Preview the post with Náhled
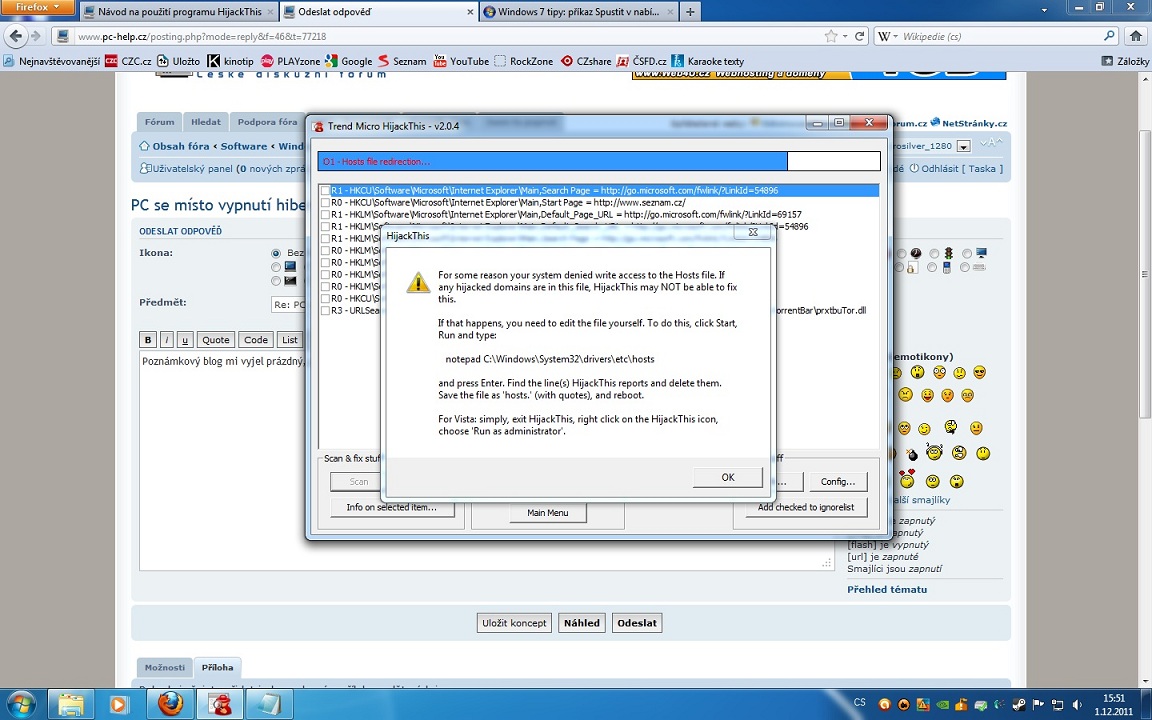The image size is (1152, 720). [x=582, y=623]
